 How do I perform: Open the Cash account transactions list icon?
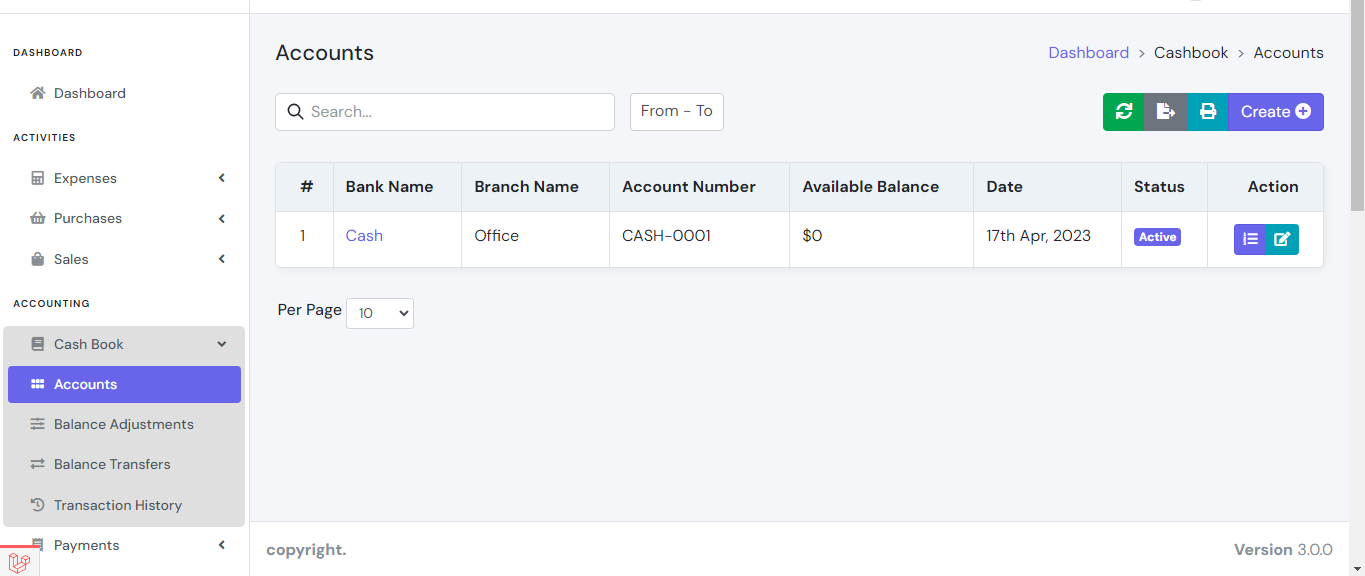click(1250, 239)
